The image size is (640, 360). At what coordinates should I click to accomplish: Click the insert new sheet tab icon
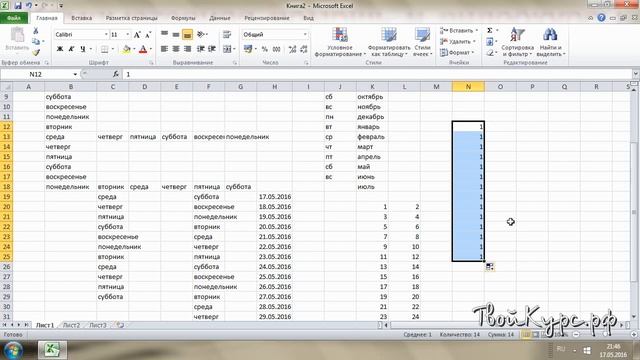(x=119, y=325)
